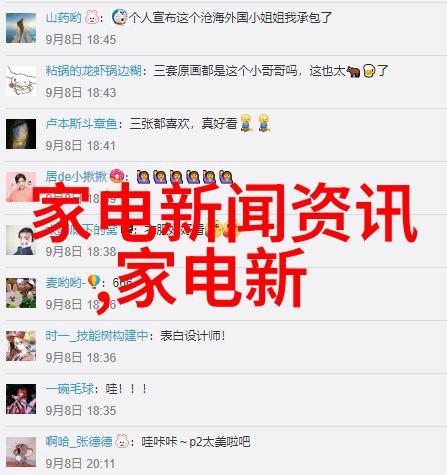Open the 卢本斯斗章鱼 profile link
Viewport: 447px width, 475px height.
81,124
